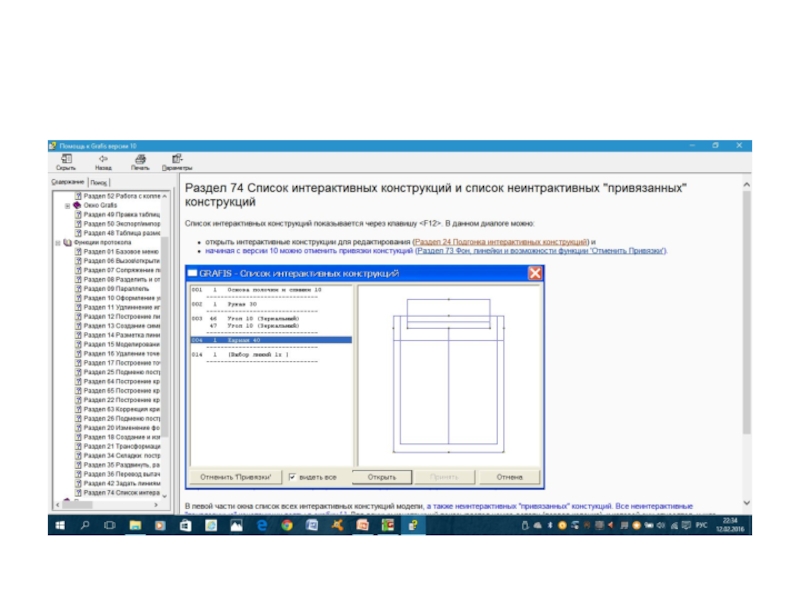
Task: Click the Отменить 'Привязки' button
Action: pos(235,477)
